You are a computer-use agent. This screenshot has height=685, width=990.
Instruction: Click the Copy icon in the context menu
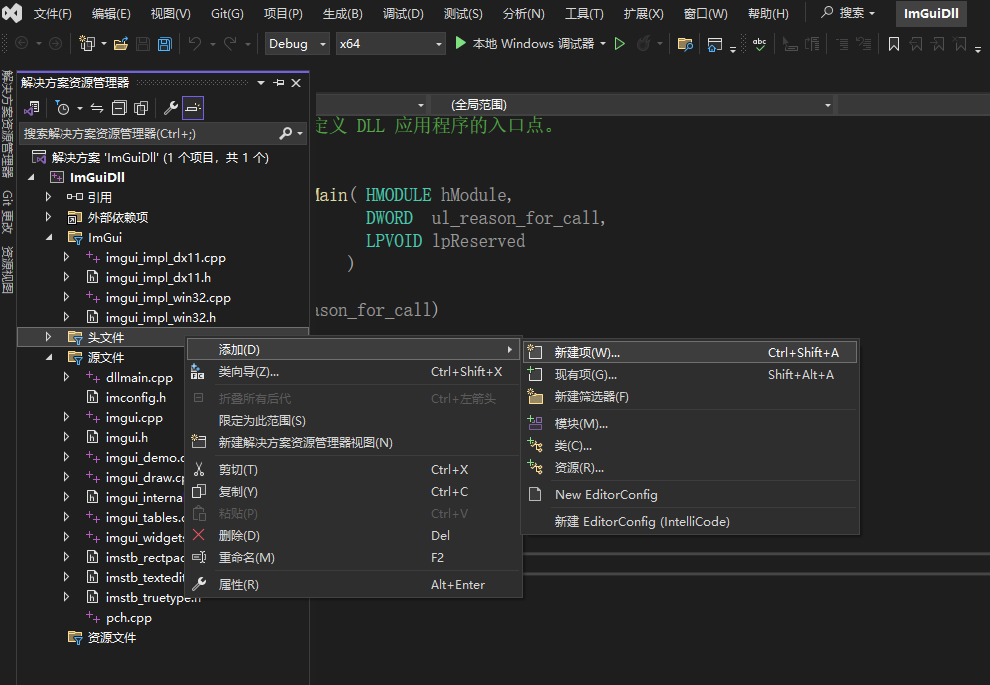point(199,491)
